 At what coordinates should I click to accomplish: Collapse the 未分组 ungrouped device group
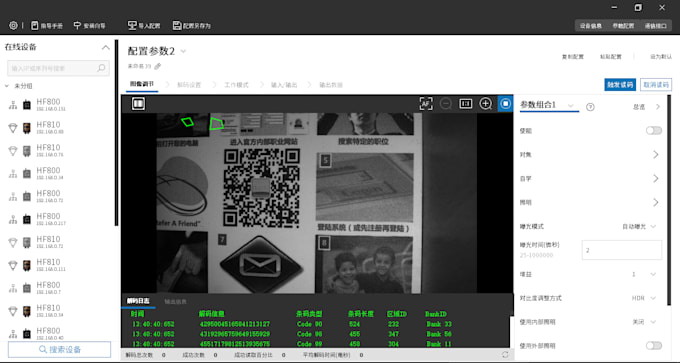coord(7,86)
